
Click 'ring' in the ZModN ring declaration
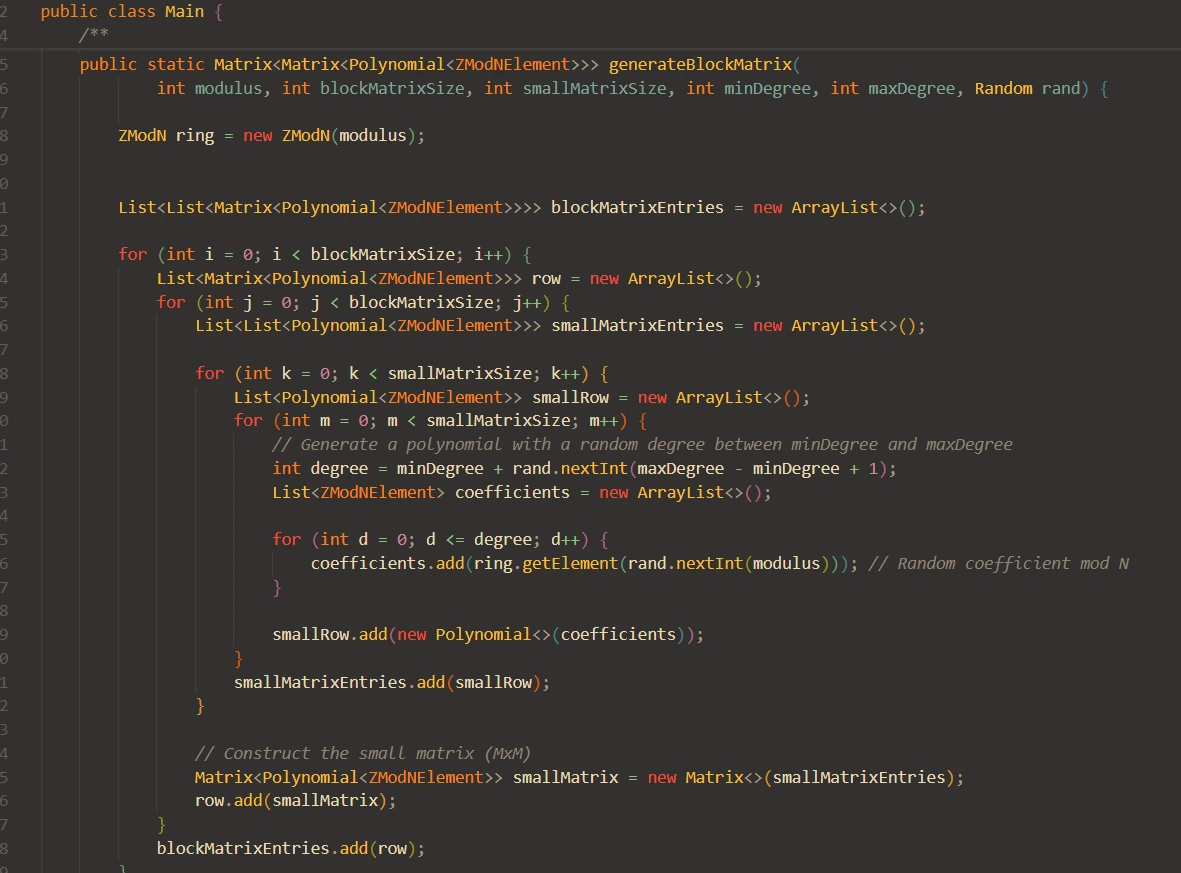tap(195, 135)
